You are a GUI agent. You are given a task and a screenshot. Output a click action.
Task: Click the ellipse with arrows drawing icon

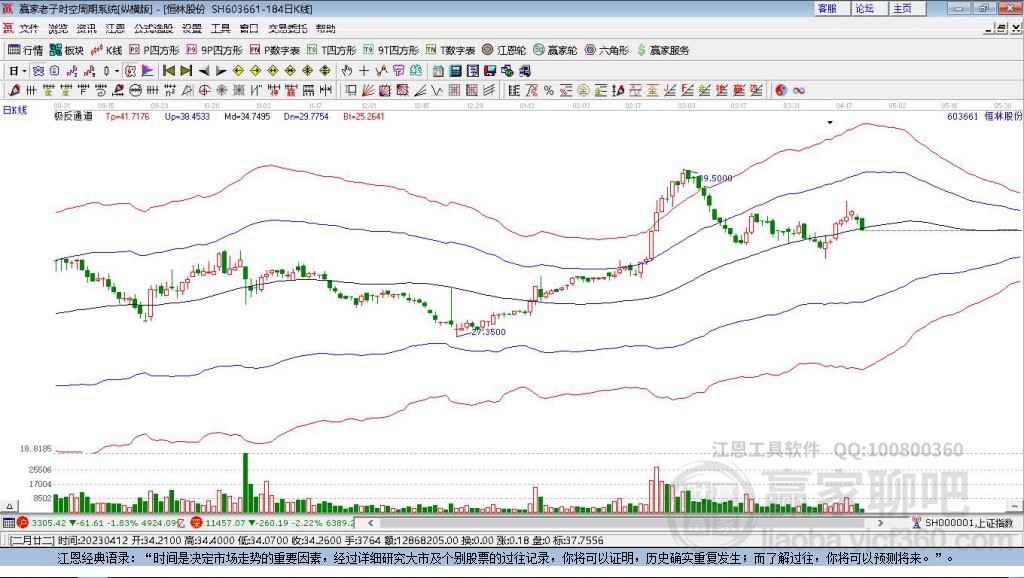point(136,90)
